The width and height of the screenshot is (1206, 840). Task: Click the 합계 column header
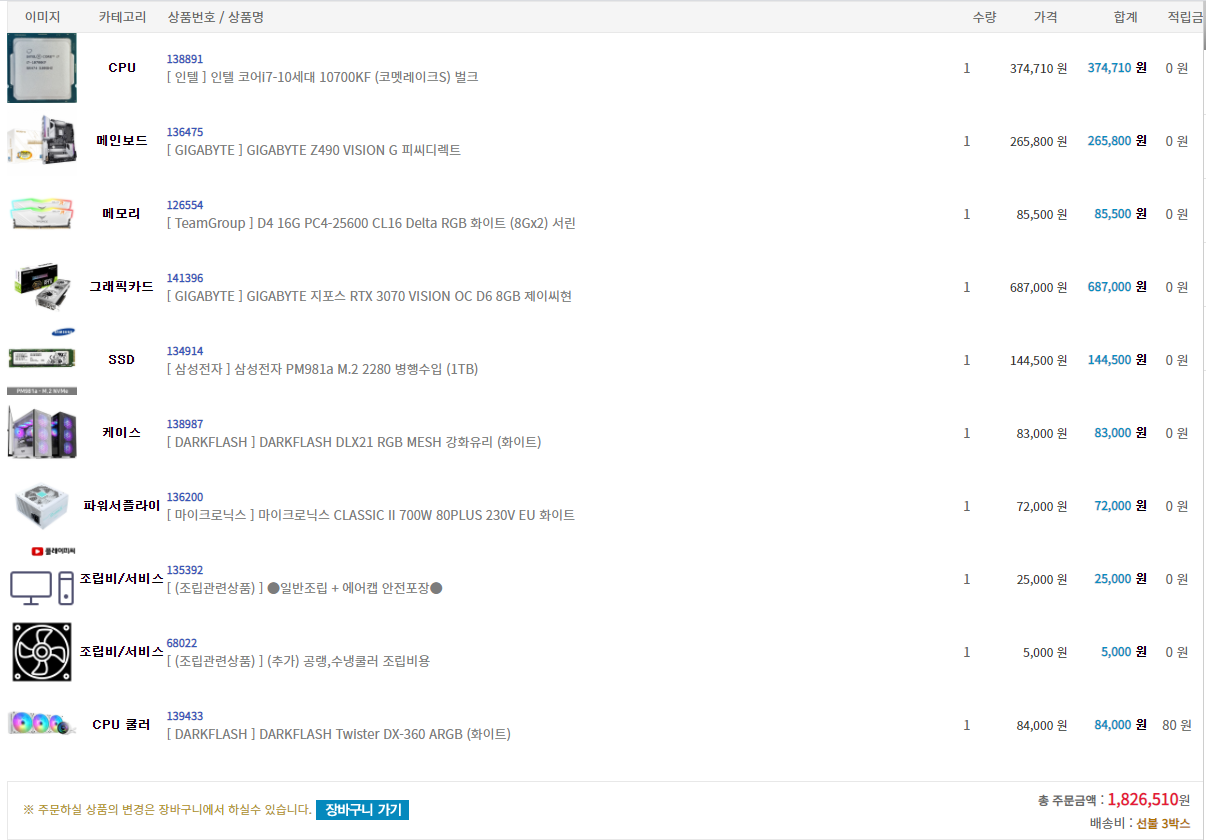1125,17
